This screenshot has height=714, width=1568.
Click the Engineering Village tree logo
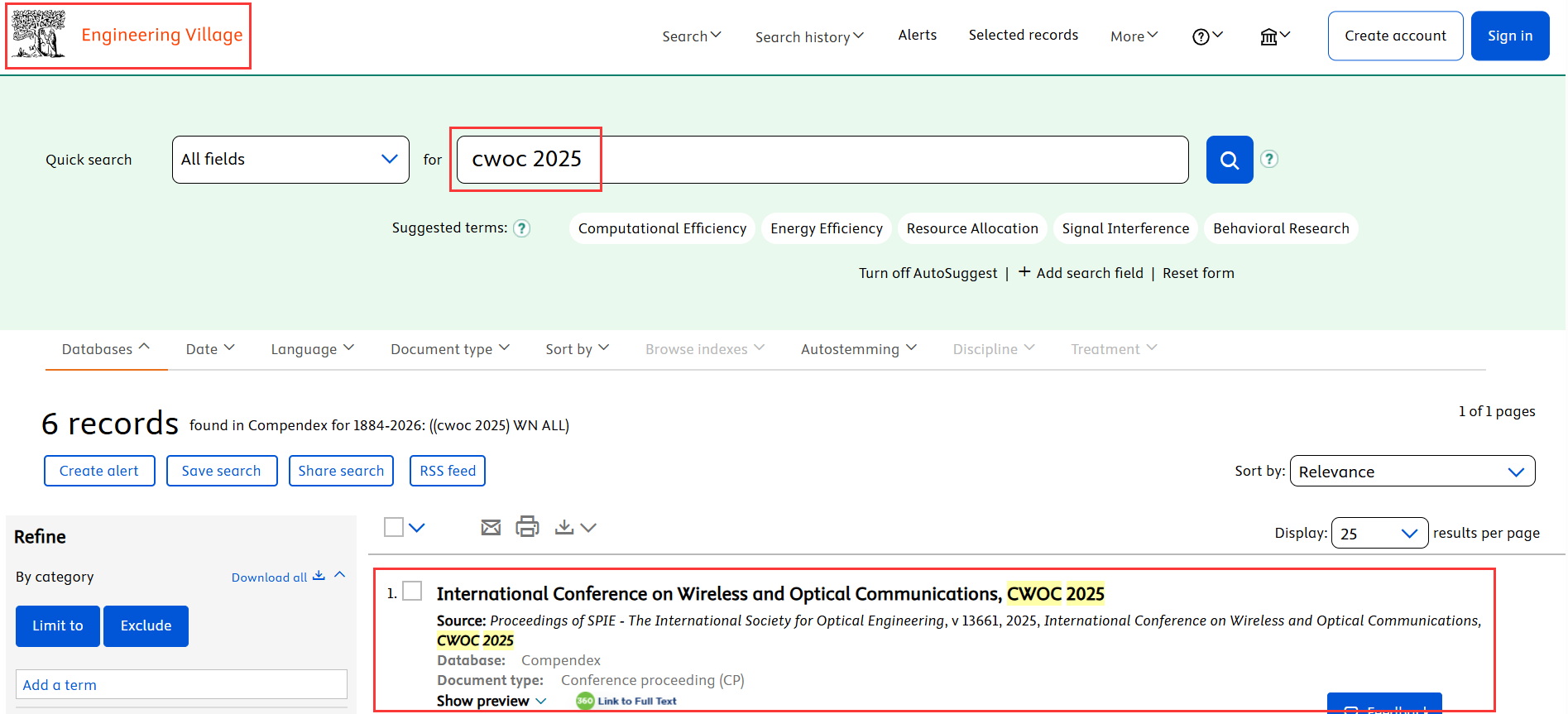pos(39,35)
